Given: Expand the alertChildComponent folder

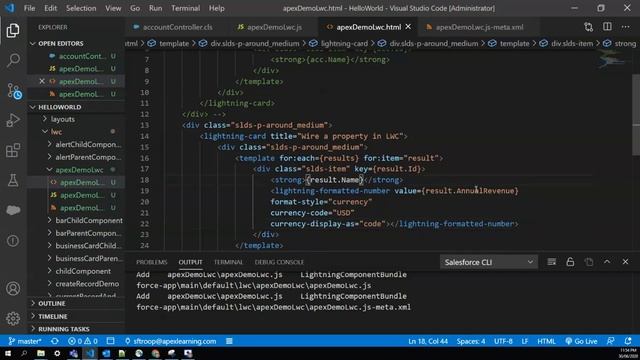Looking at the screenshot, I should 88,144.
